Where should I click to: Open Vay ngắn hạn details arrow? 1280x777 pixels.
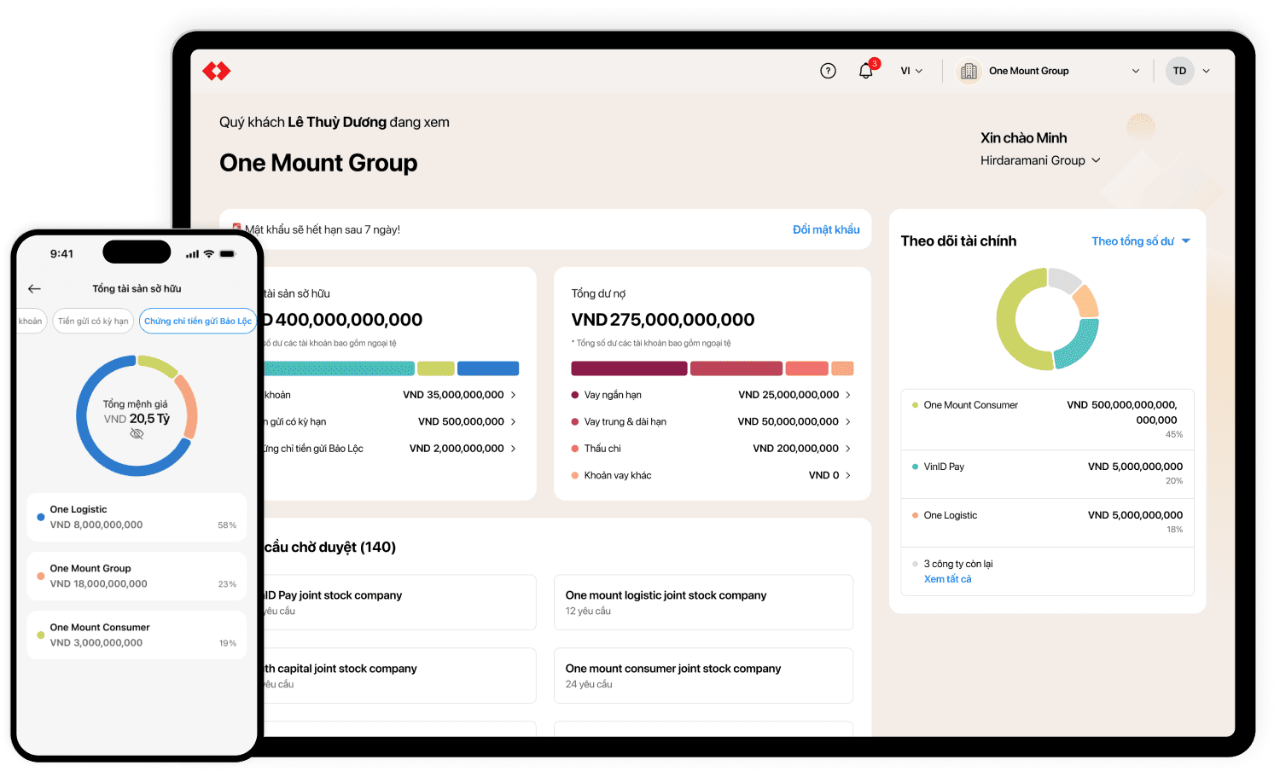coord(848,395)
